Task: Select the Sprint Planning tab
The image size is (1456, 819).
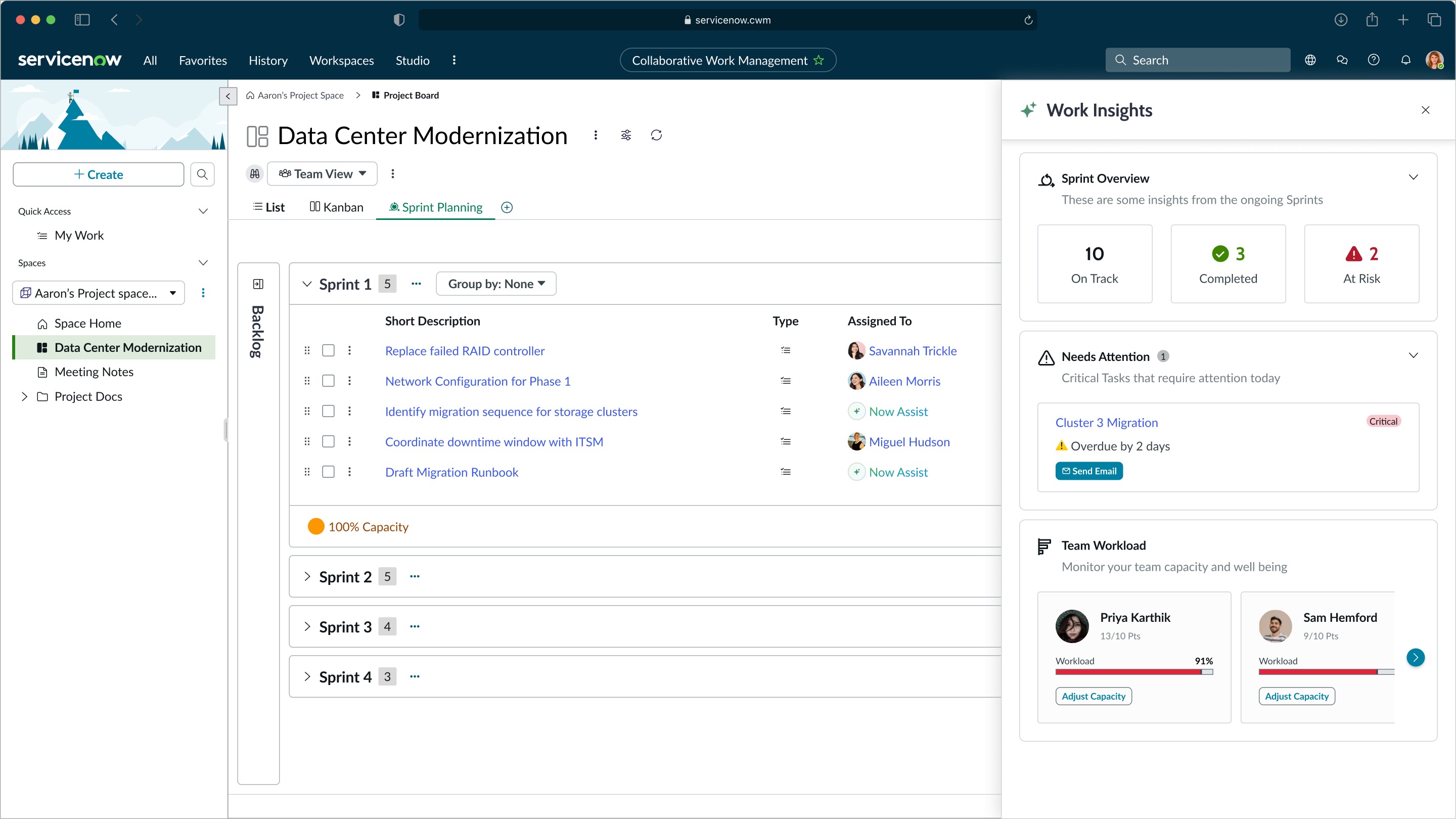Action: 436,207
